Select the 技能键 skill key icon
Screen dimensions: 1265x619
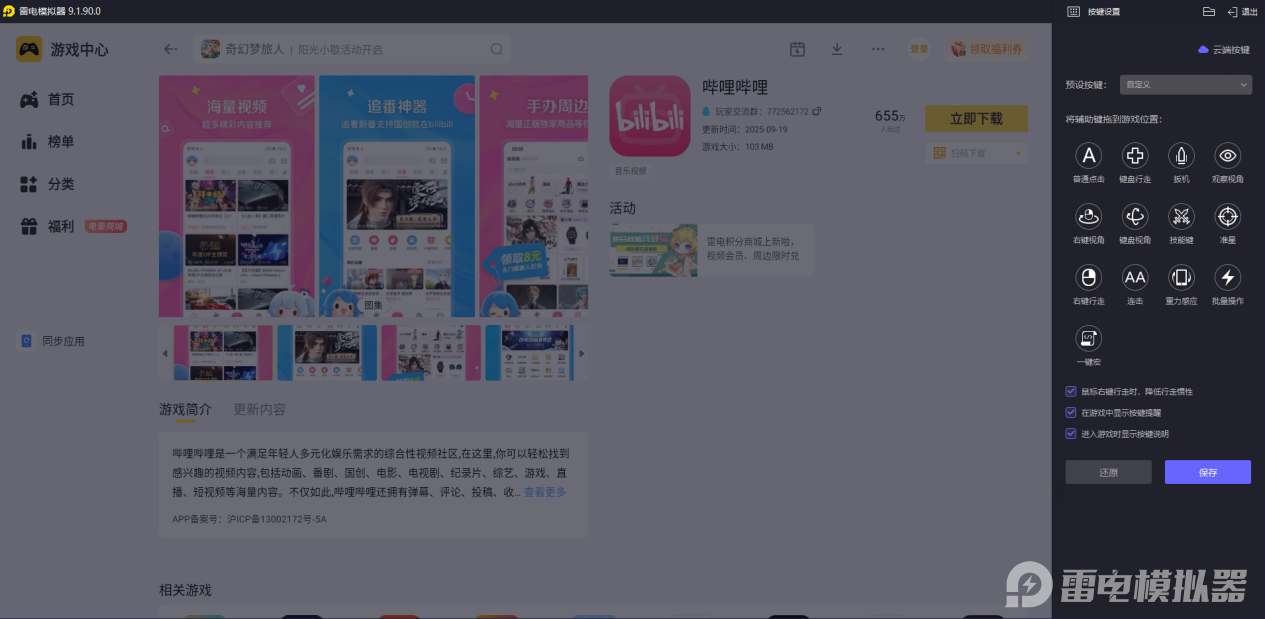coord(1181,217)
